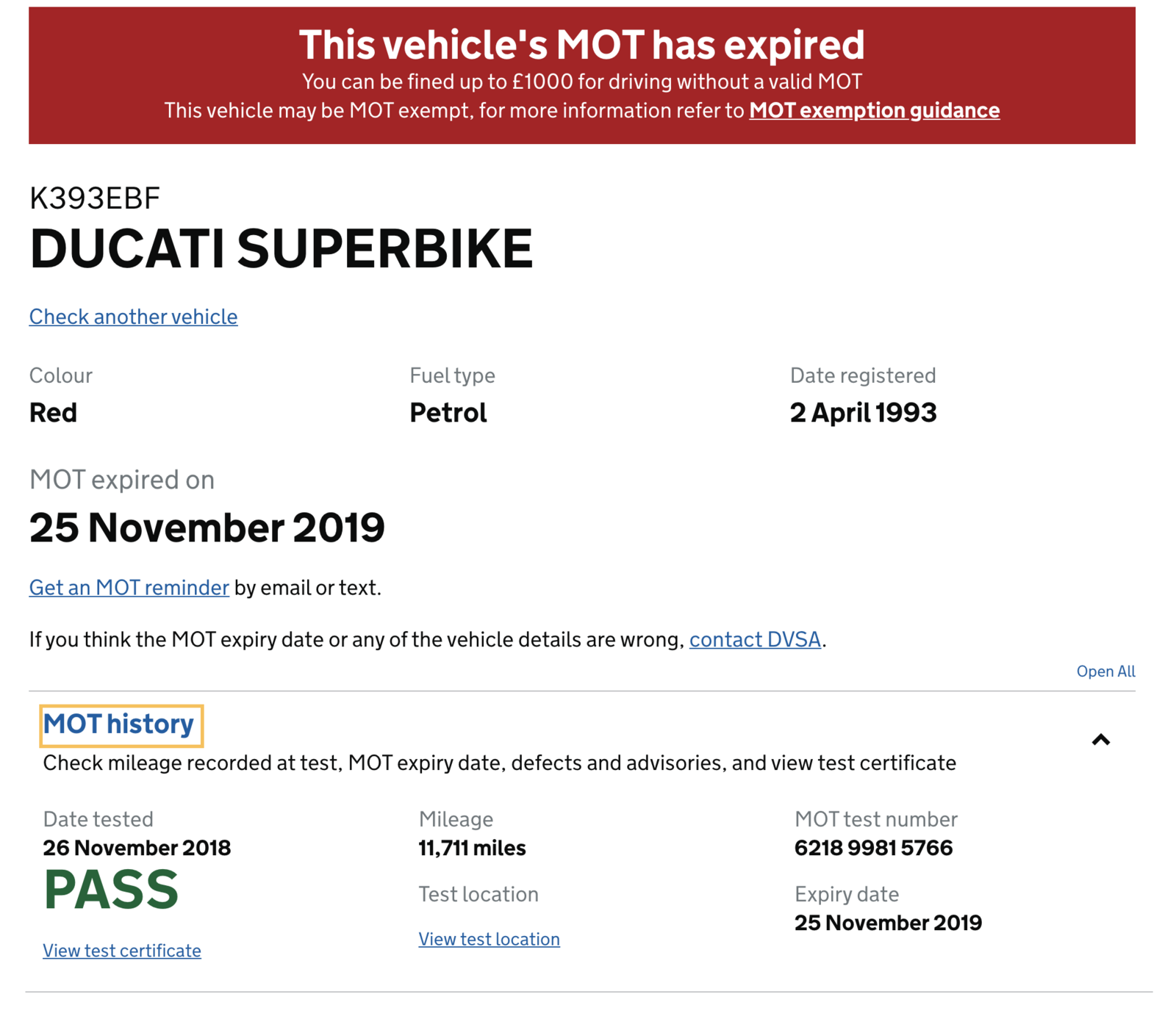Open the MOT exemption guidance link

coord(874,111)
